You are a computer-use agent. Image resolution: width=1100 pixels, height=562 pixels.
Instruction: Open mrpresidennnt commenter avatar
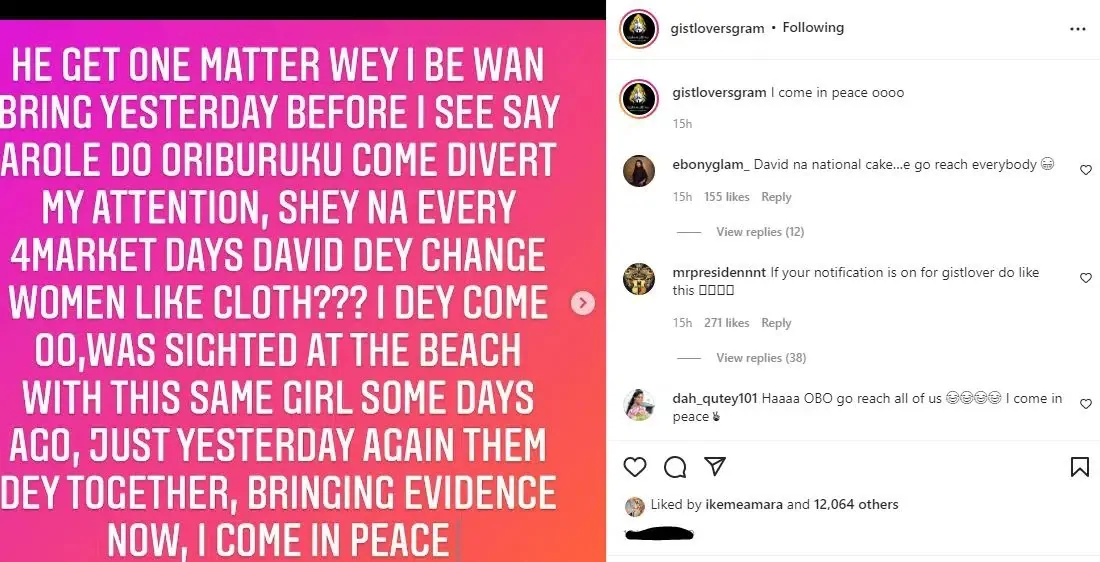click(x=639, y=279)
